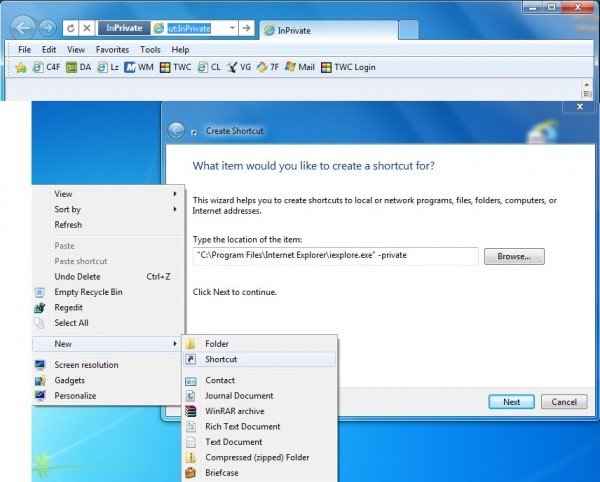Click the address bar URL field
Image resolution: width=600 pixels, height=482 pixels.
coord(189,28)
